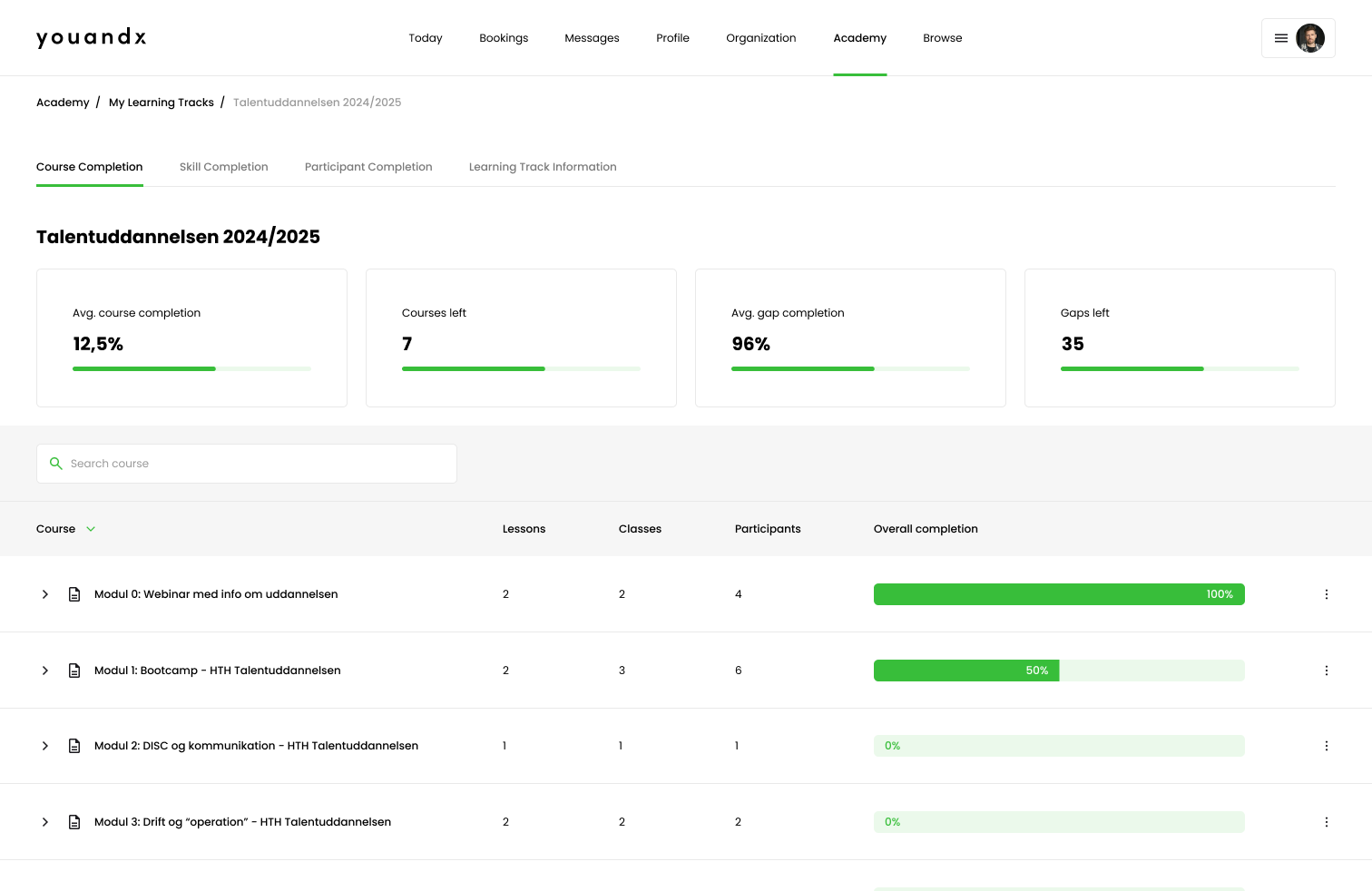Click document icon for Modul 2 DISC
Screen dimensions: 1372x891
pyautogui.click(x=74, y=746)
